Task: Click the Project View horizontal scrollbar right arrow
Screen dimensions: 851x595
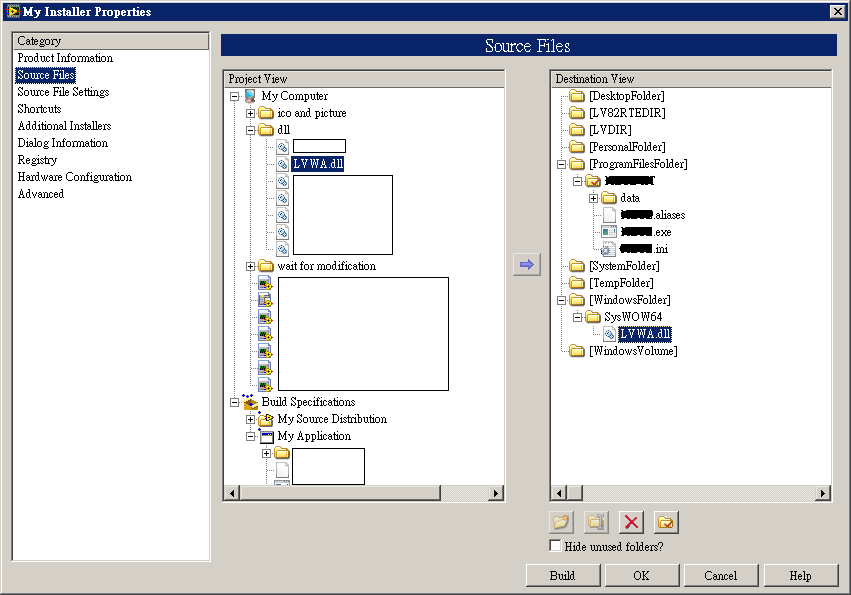Action: [x=495, y=492]
